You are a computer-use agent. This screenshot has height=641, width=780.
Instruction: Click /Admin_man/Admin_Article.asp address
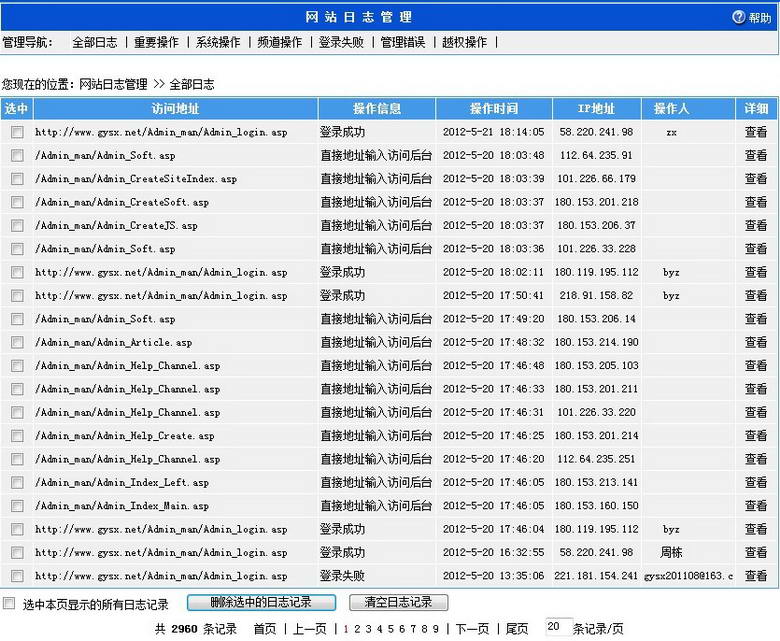point(113,343)
